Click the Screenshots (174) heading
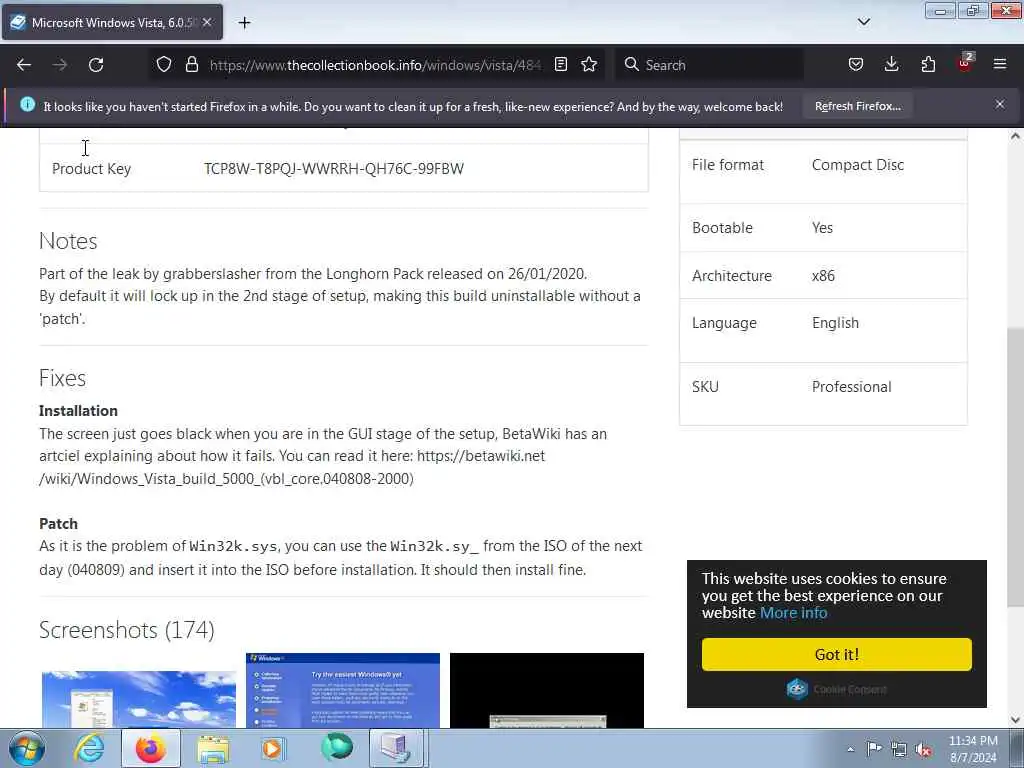 (127, 630)
